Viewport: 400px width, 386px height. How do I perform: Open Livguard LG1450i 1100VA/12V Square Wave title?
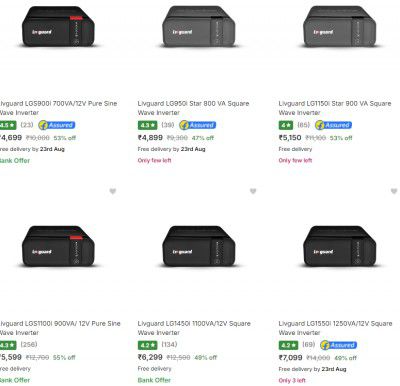[194, 328]
